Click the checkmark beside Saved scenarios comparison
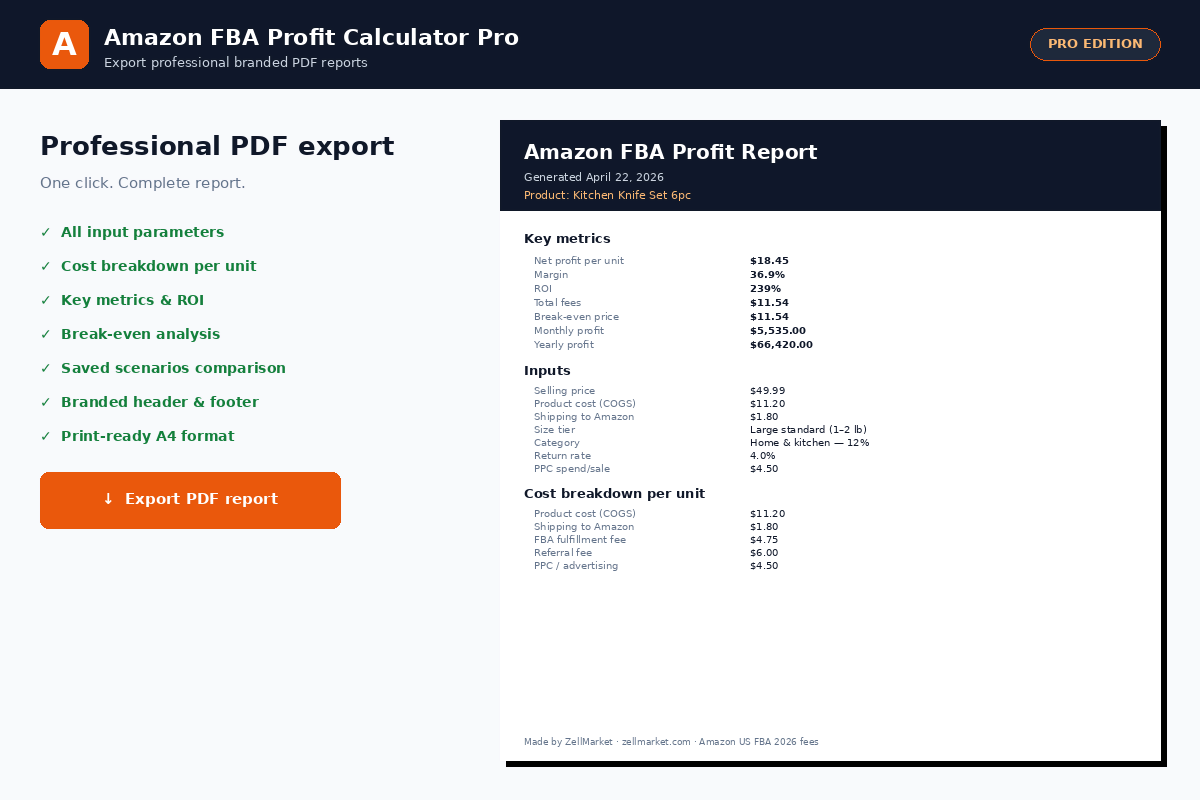 [45, 368]
